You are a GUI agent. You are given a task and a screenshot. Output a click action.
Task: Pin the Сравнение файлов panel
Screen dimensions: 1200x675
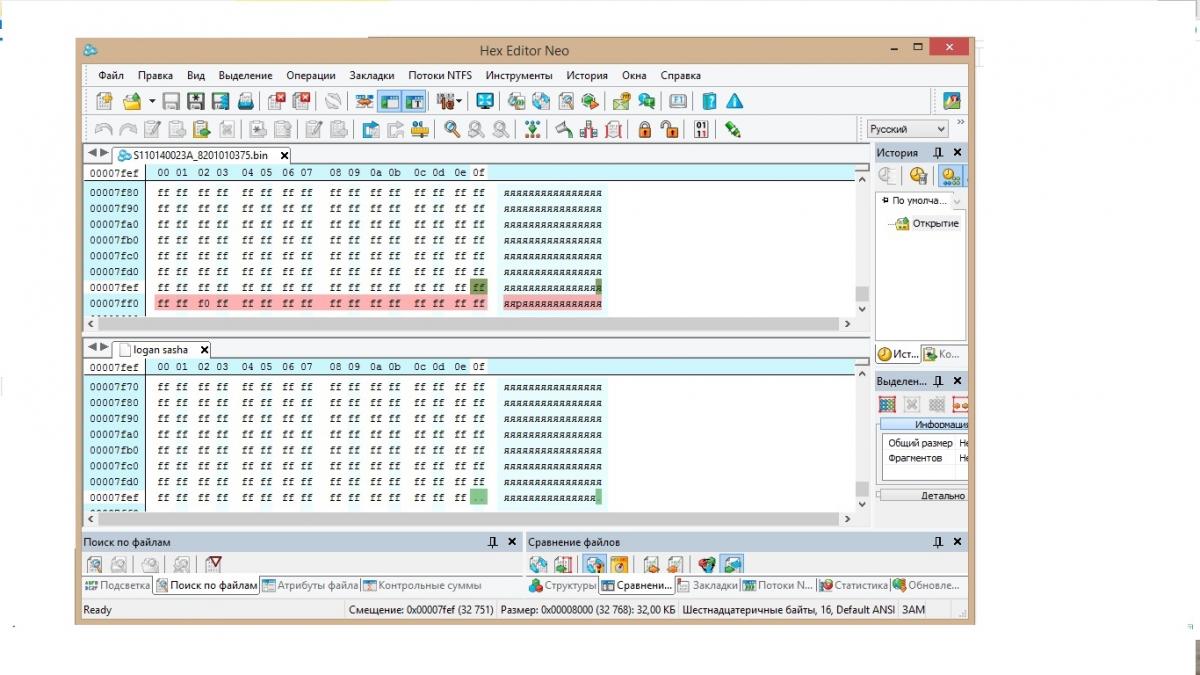pos(938,542)
